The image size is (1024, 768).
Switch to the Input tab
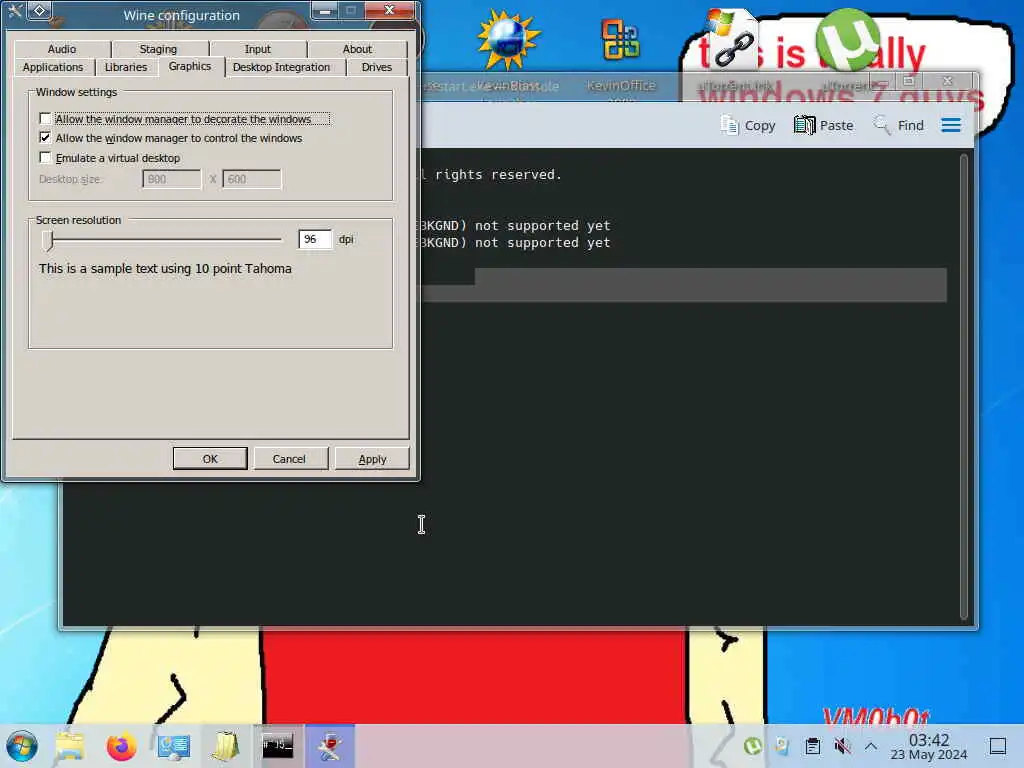[257, 49]
